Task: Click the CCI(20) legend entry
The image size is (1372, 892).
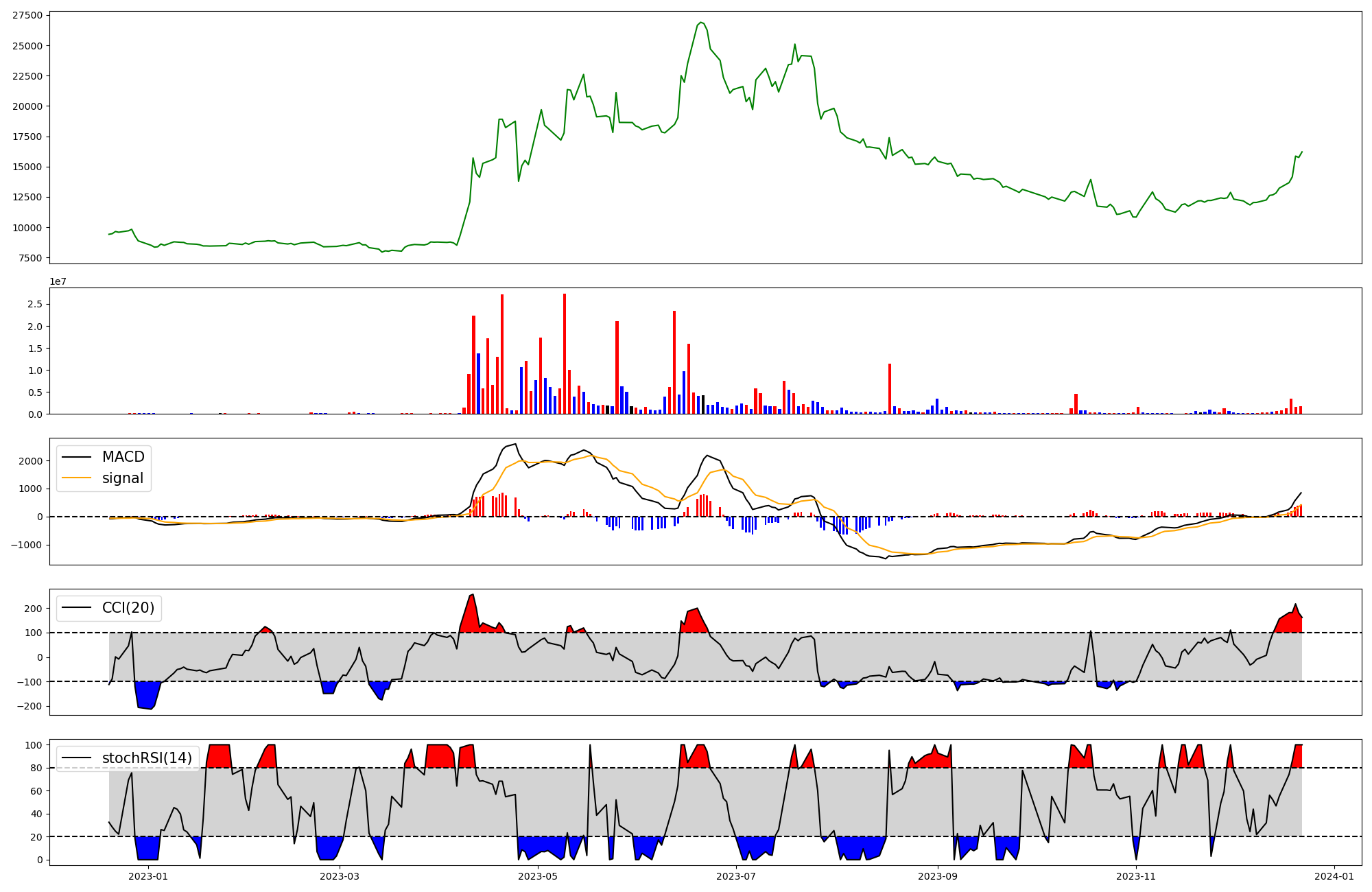Action: tap(128, 607)
